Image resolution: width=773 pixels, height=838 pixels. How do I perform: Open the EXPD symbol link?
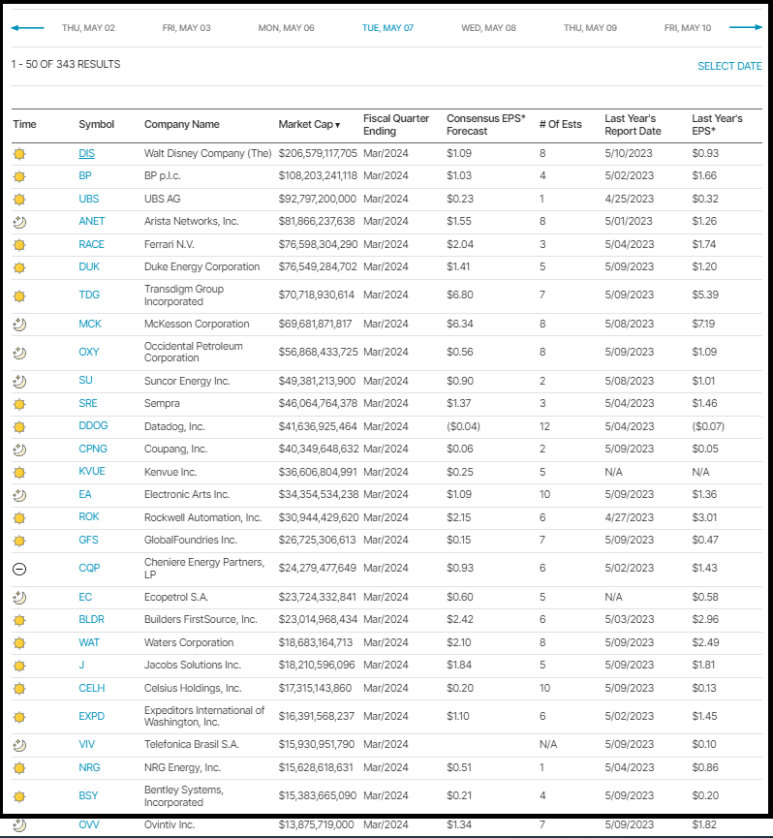91,716
